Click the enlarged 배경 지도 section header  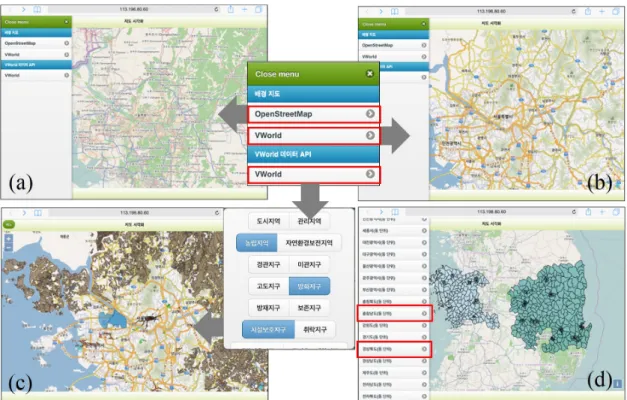[313, 94]
